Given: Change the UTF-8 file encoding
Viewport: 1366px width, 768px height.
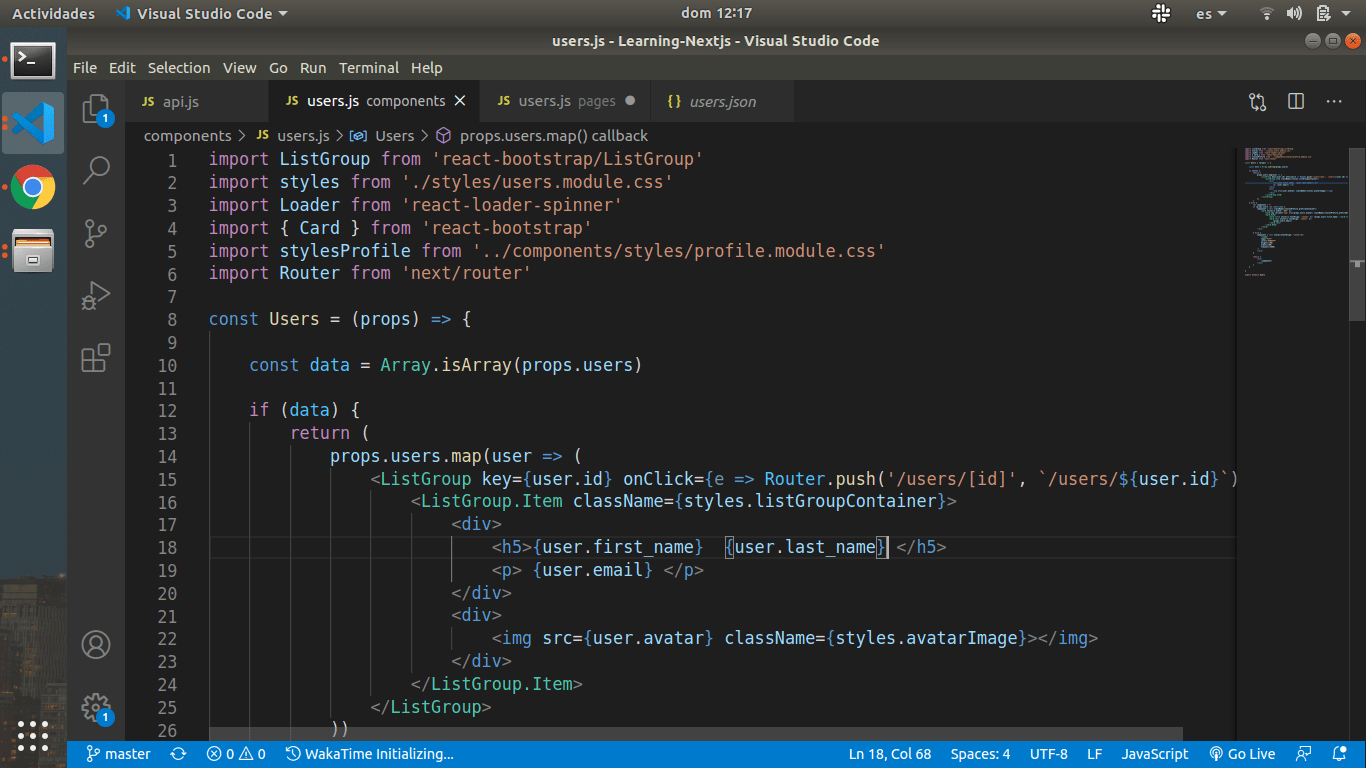Looking at the screenshot, I should pos(1048,755).
